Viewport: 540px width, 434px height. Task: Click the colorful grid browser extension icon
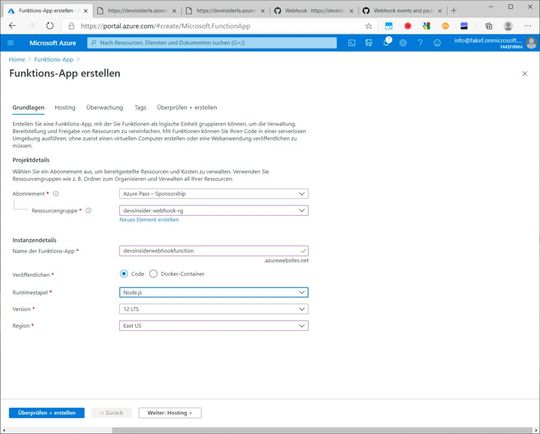tap(426, 26)
